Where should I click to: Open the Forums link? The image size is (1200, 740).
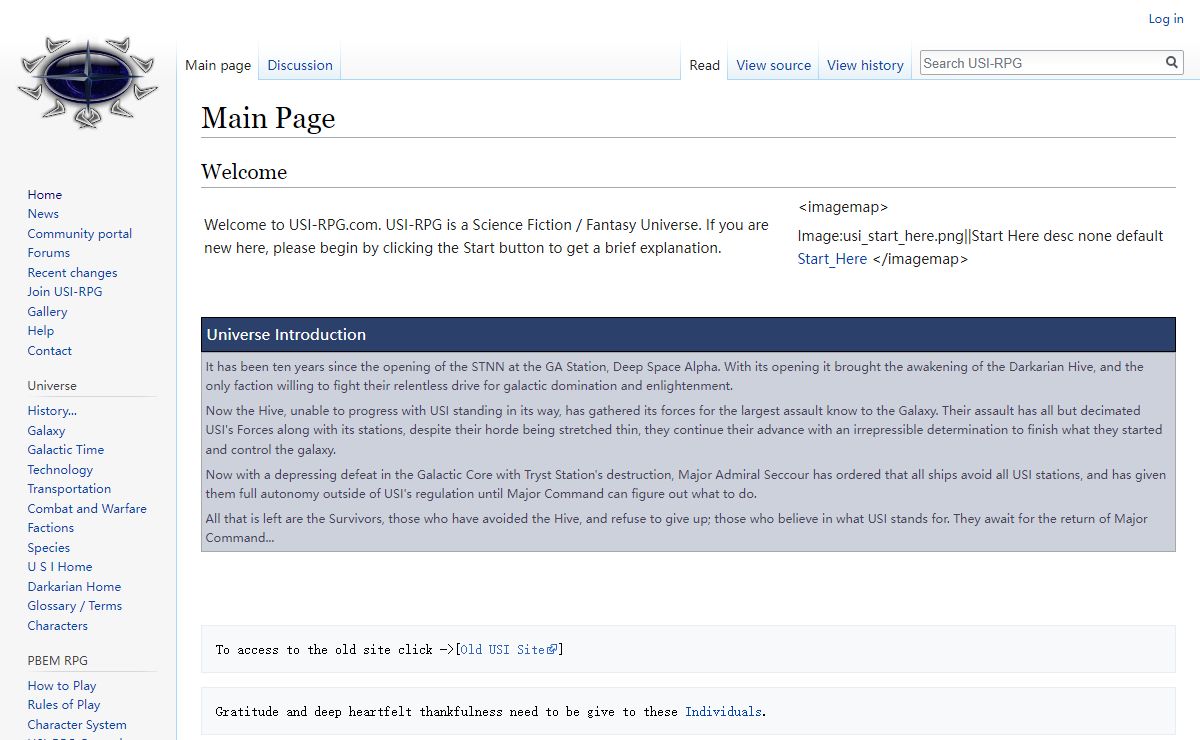(x=49, y=252)
